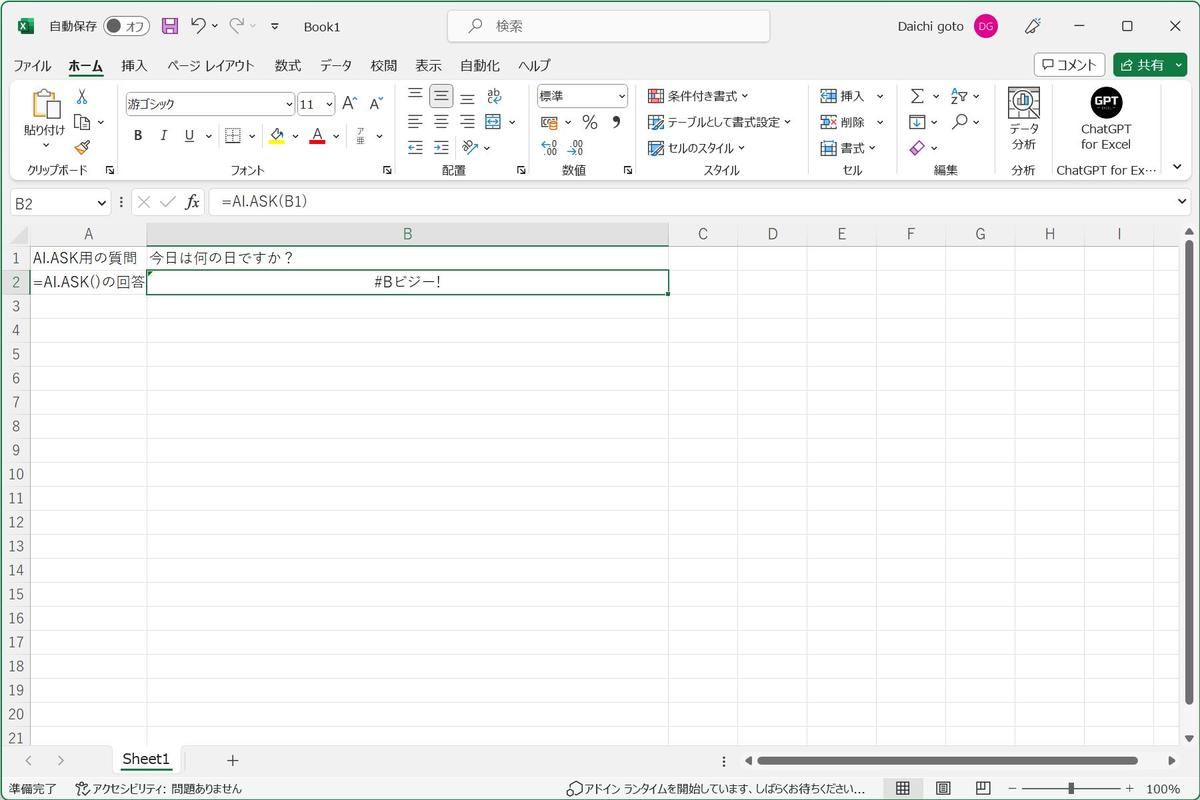Click the Cut scissors icon
Viewport: 1200px width, 800px height.
tap(82, 97)
